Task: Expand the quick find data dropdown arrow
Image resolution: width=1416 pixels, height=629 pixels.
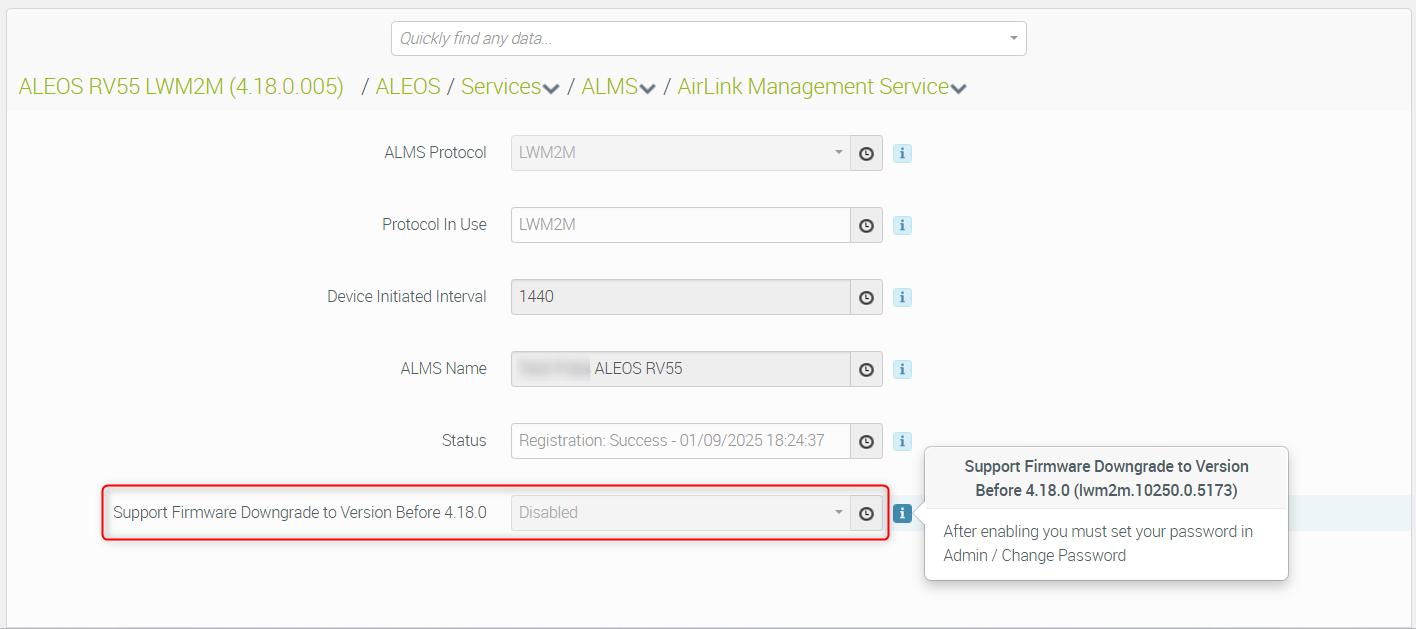Action: (1013, 39)
